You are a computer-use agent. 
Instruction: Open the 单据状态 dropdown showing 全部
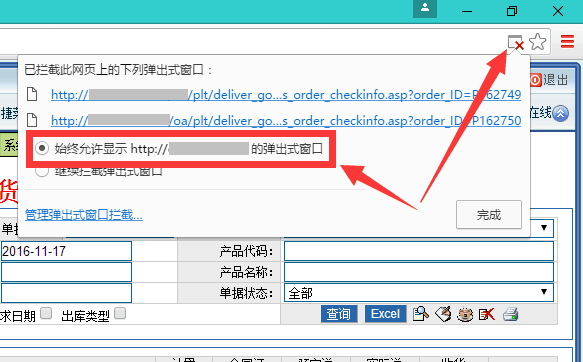point(419,293)
